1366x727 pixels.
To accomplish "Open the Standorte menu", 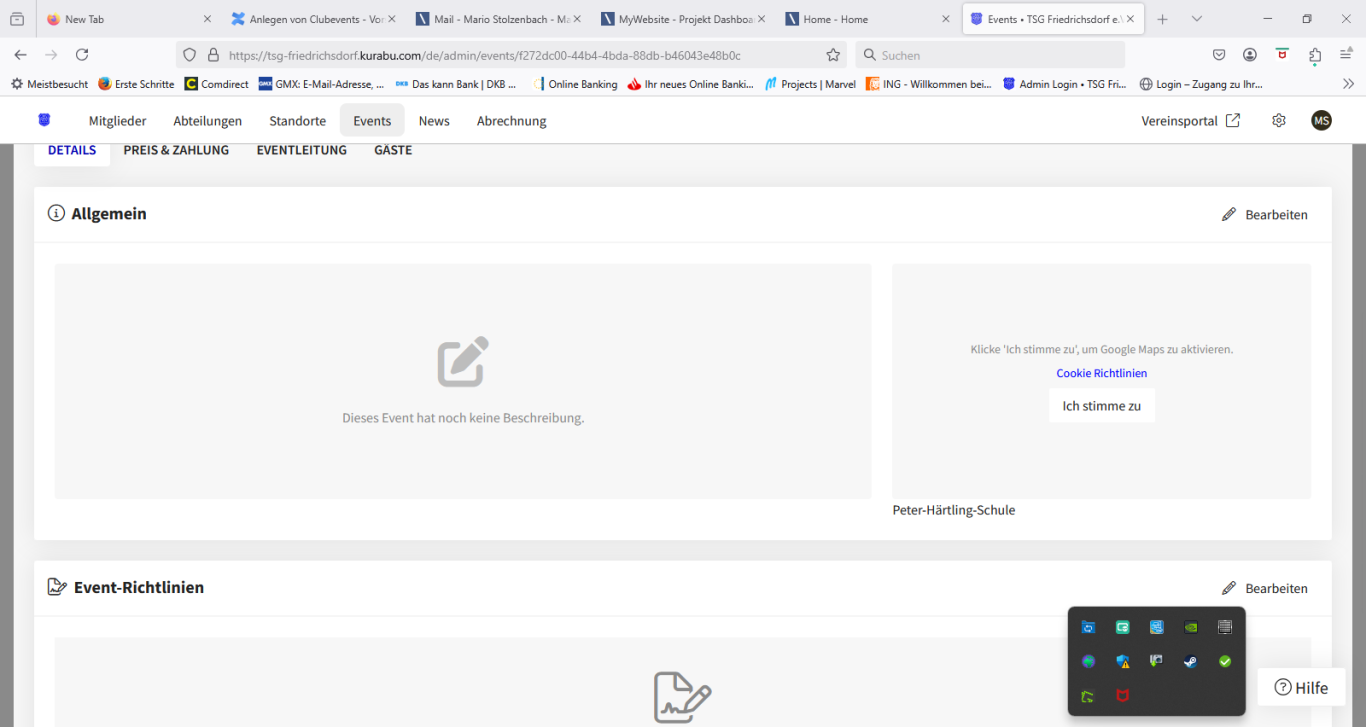I will pos(297,120).
